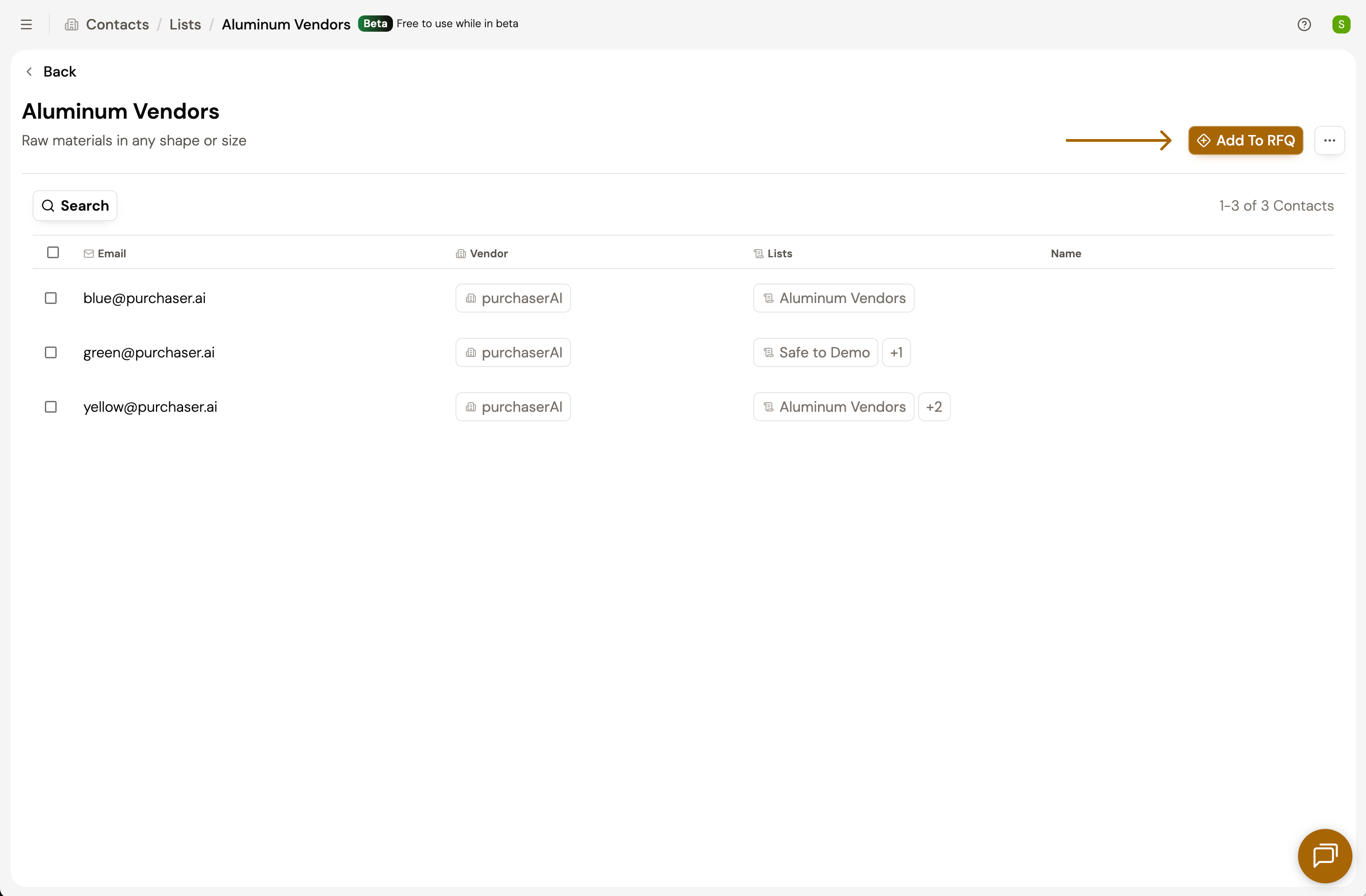Open purchaserAI vendor tag in blue row
The width and height of the screenshot is (1366, 896).
tap(513, 298)
